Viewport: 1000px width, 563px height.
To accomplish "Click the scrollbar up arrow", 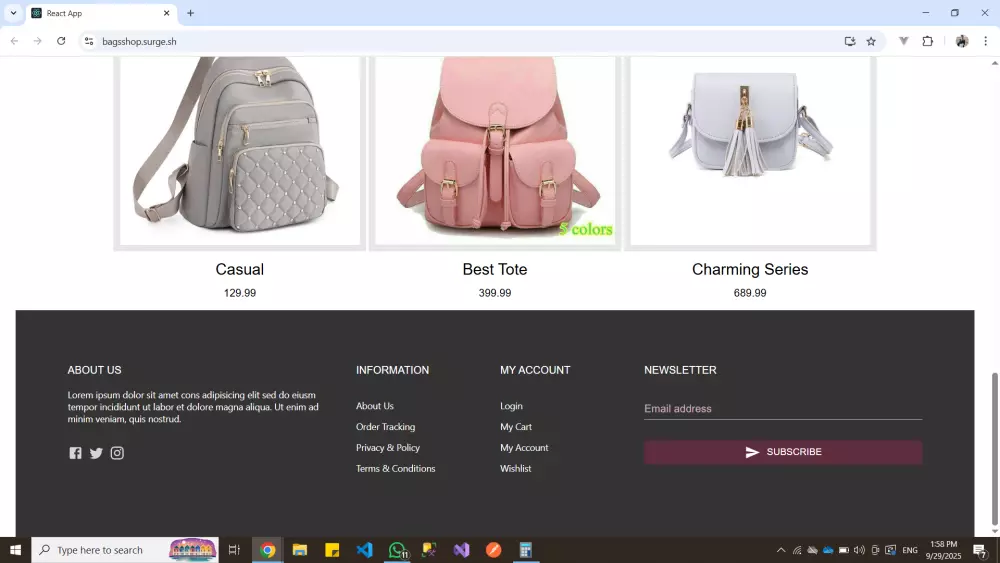I will click(x=994, y=62).
